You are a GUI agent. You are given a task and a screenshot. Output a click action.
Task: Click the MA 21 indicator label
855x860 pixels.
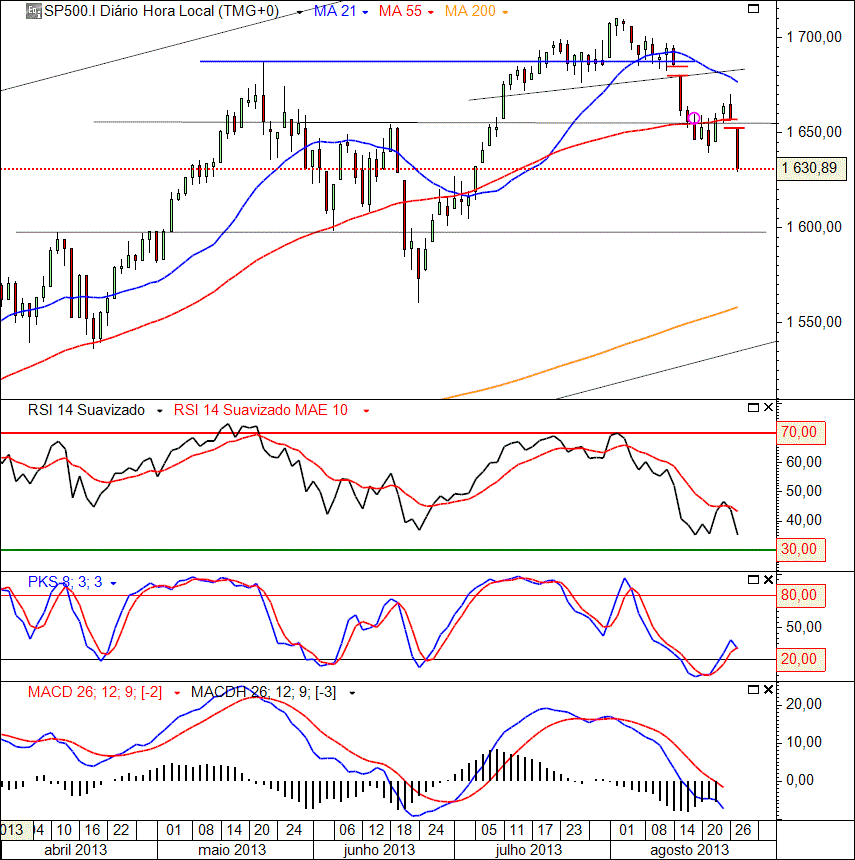335,12
